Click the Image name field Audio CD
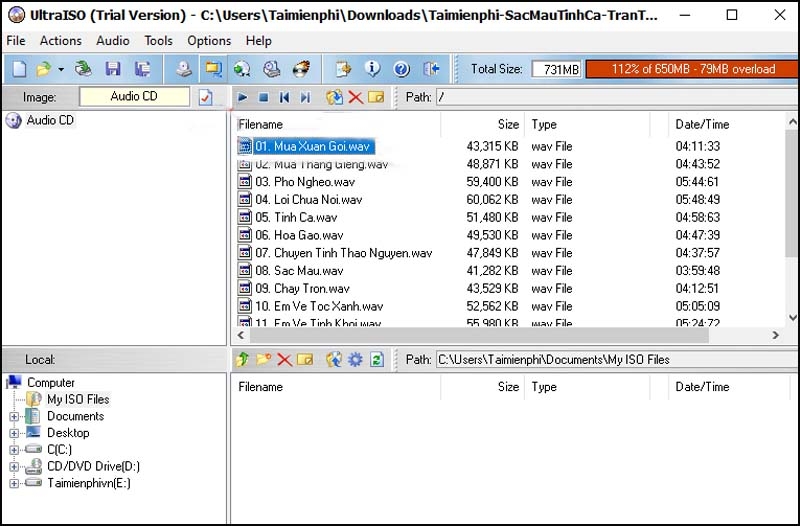 134,96
